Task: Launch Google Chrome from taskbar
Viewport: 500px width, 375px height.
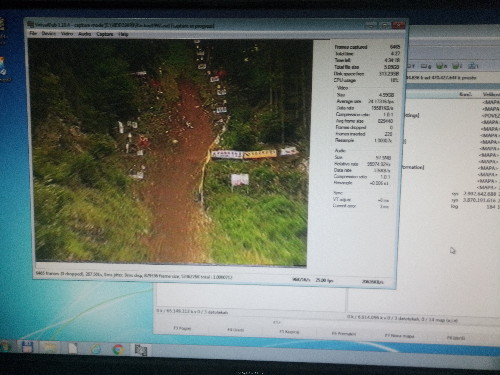Action: 118,350
